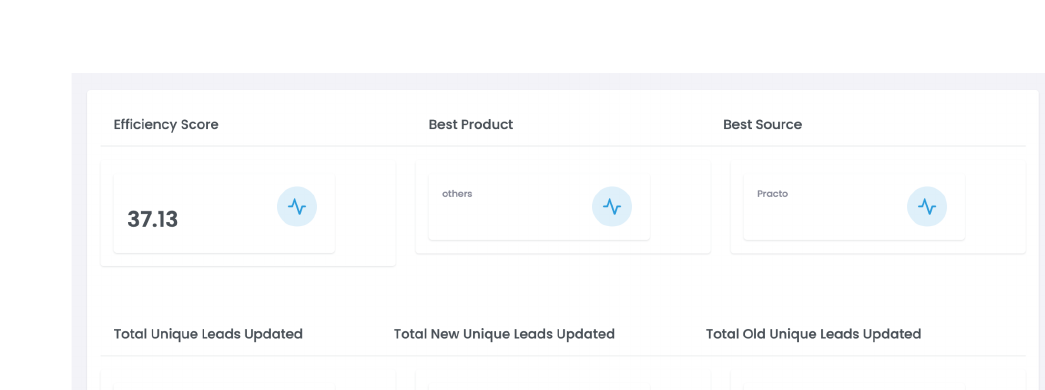
Task: Click the Efficiency Score heading
Action: pos(166,125)
